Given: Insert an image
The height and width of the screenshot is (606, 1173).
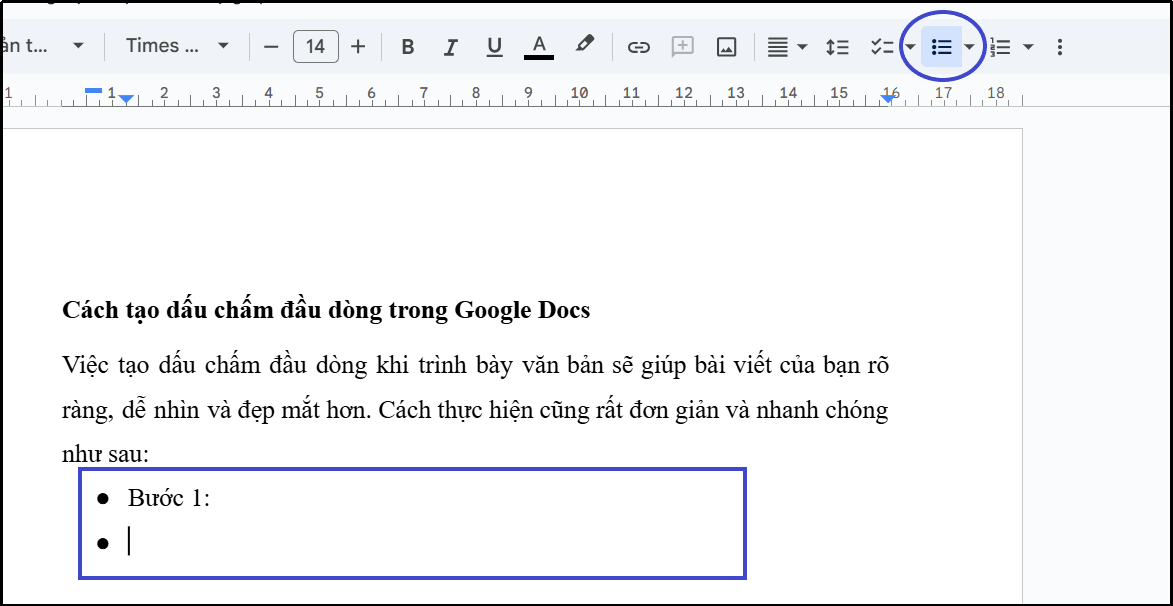Looking at the screenshot, I should [726, 45].
